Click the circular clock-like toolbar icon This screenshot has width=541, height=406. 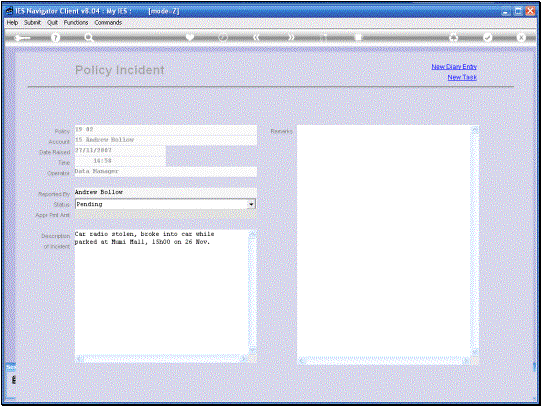coord(223,37)
